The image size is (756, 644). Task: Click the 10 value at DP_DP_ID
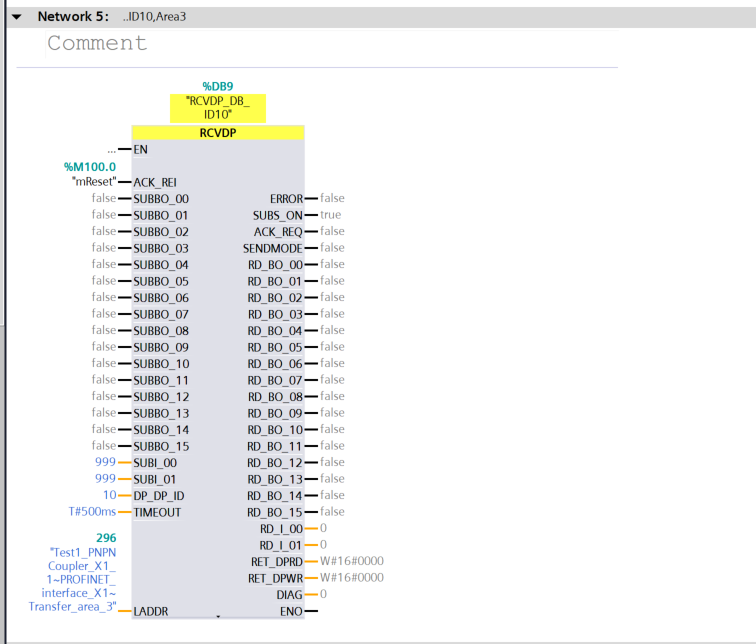click(109, 495)
